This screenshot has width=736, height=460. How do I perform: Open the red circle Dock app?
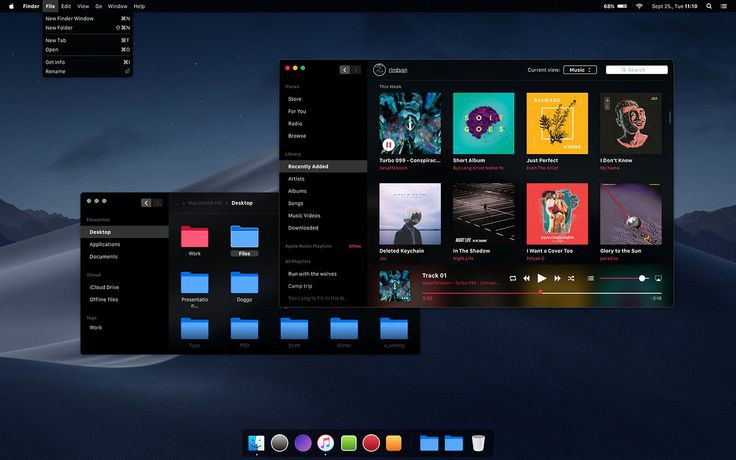click(x=371, y=443)
